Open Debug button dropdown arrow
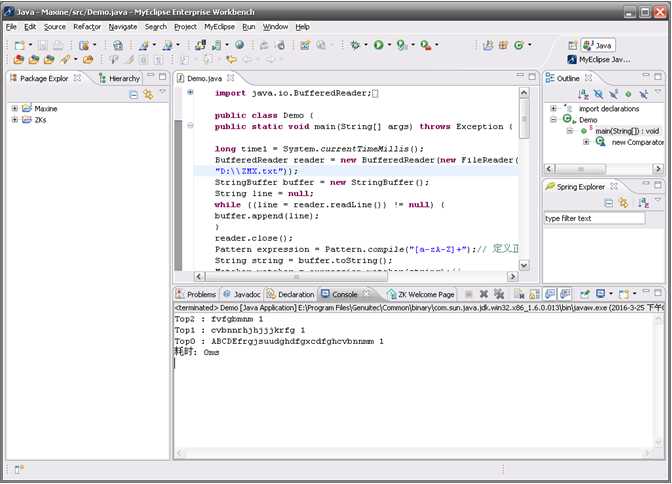 (366, 45)
